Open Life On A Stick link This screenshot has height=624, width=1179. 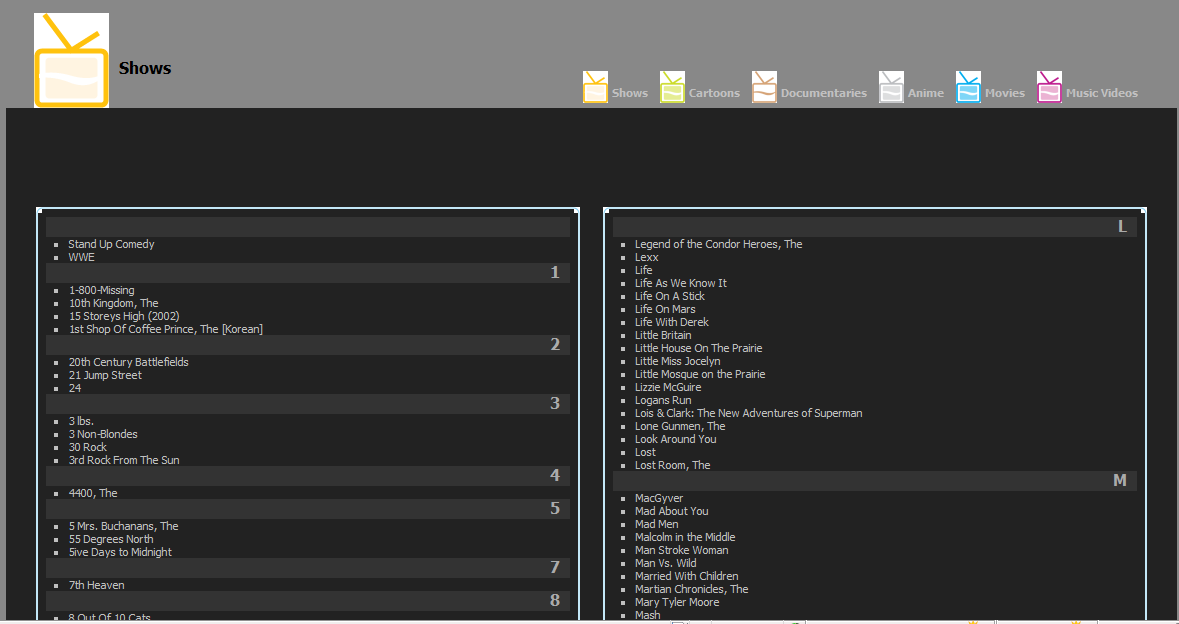tap(670, 296)
